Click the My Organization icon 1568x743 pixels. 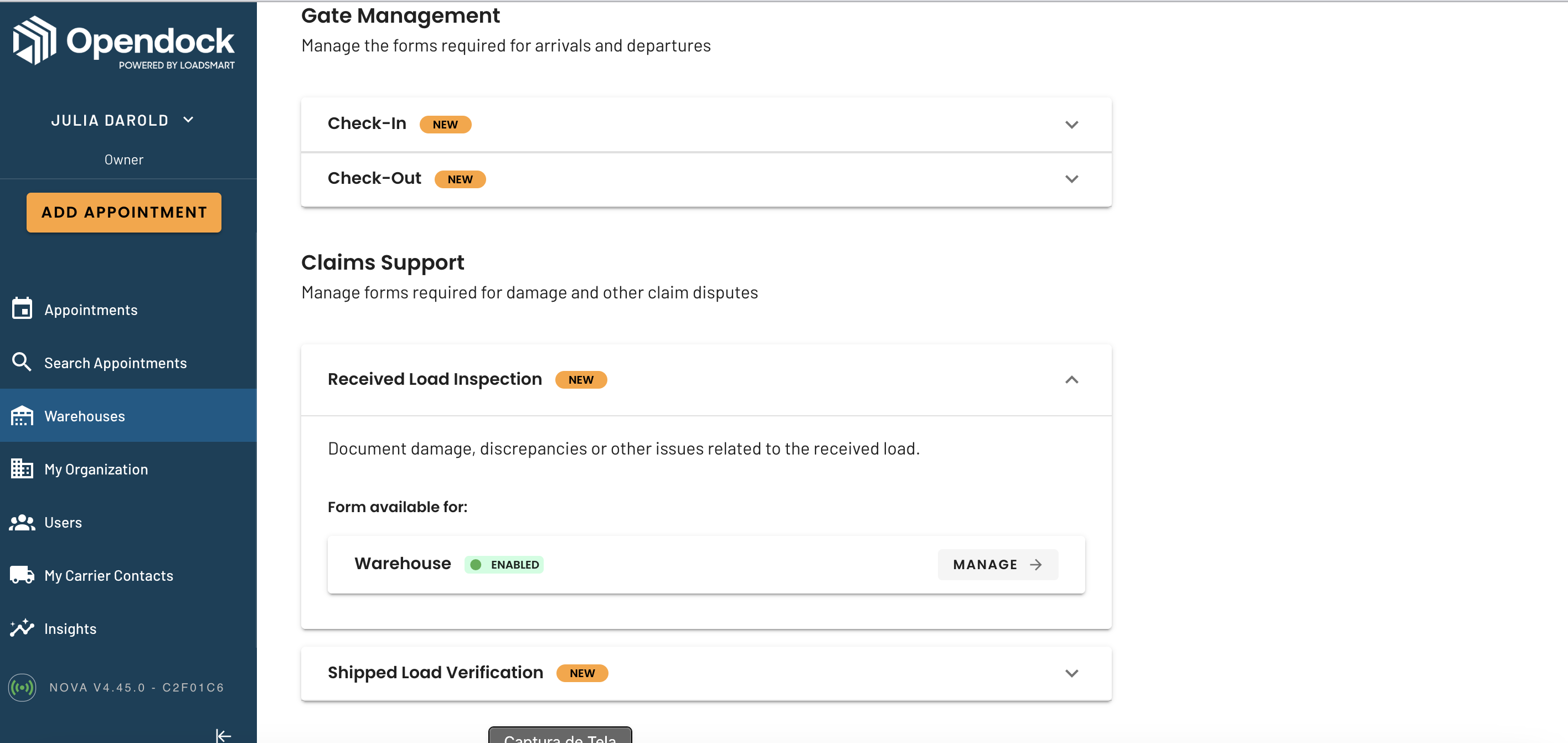coord(22,468)
